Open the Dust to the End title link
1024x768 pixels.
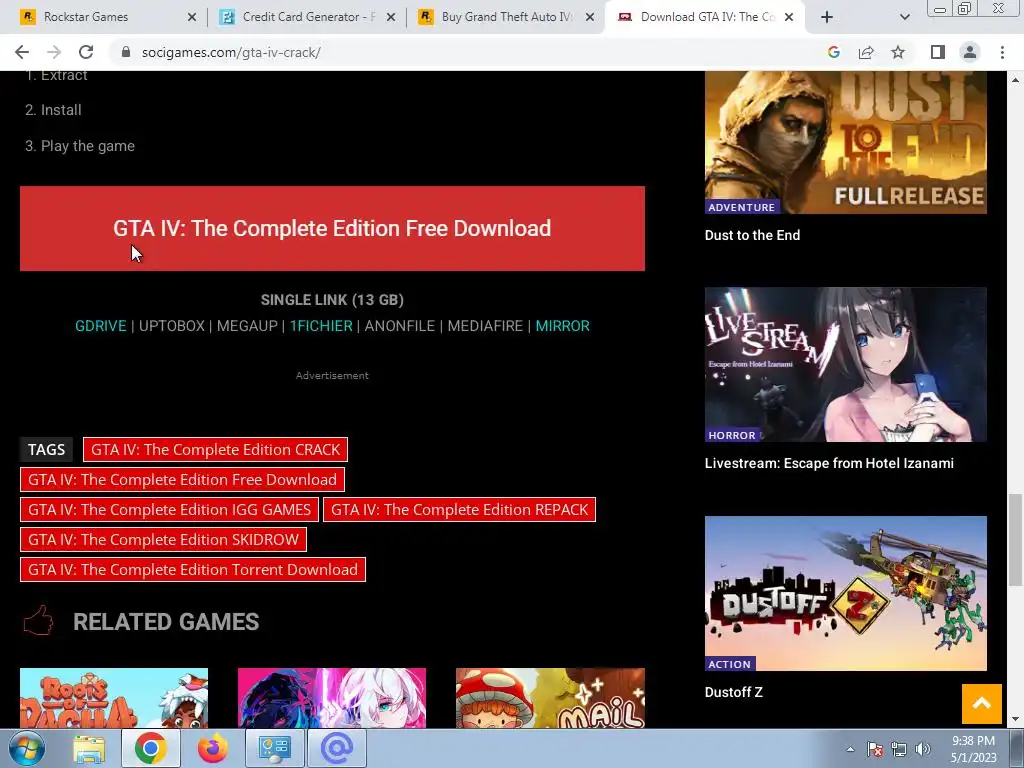coord(752,235)
